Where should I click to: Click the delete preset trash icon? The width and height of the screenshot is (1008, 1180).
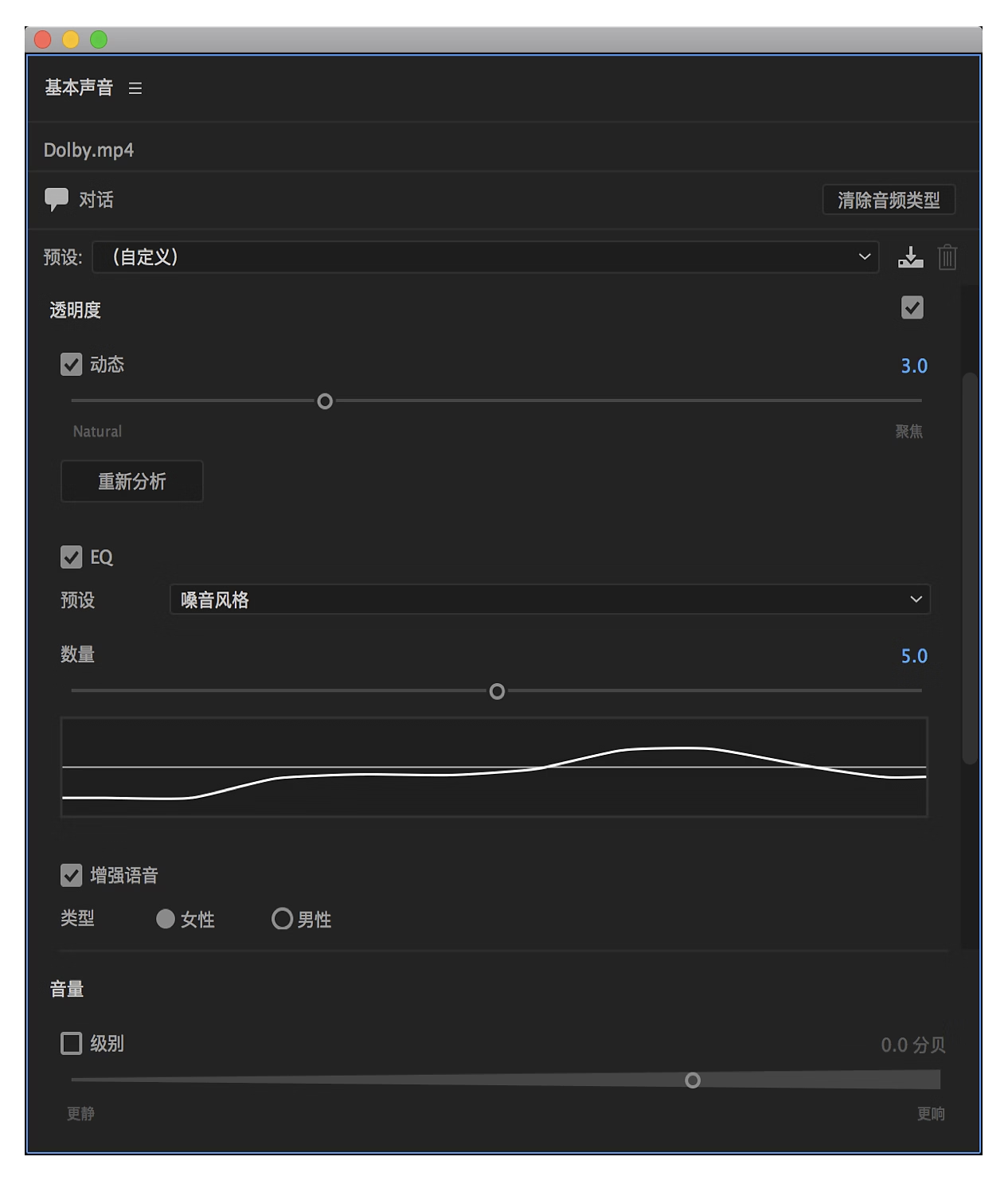[x=947, y=257]
